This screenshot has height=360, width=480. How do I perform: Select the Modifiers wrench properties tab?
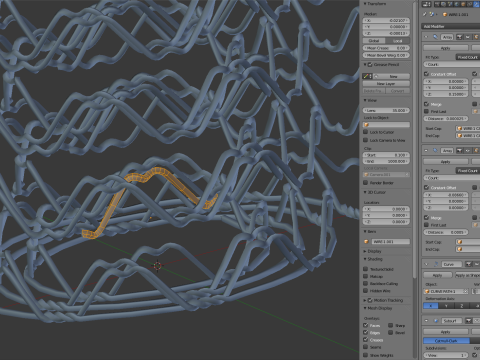(x=476, y=4)
